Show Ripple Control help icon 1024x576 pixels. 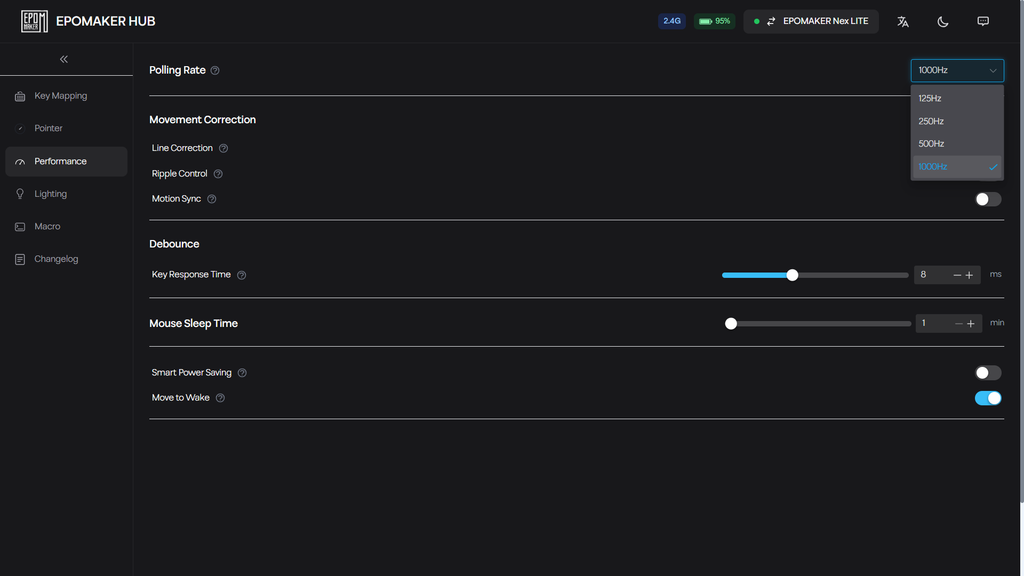tap(218, 174)
